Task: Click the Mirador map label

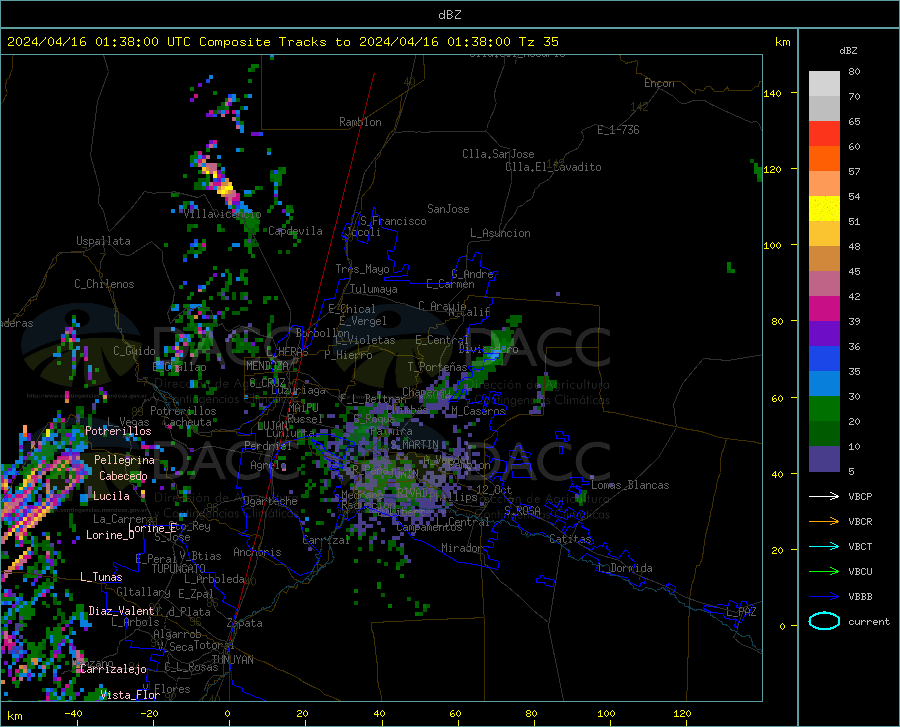Action: click(462, 548)
